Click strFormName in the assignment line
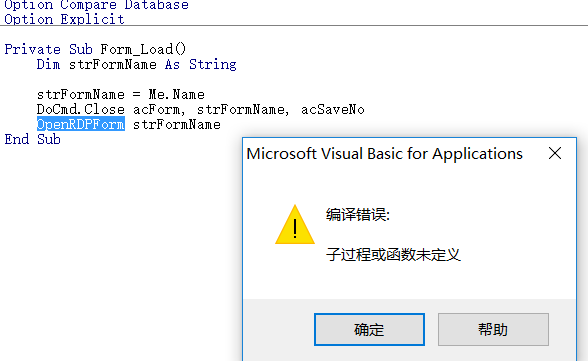Viewport: 588px width, 361px height. click(x=81, y=94)
